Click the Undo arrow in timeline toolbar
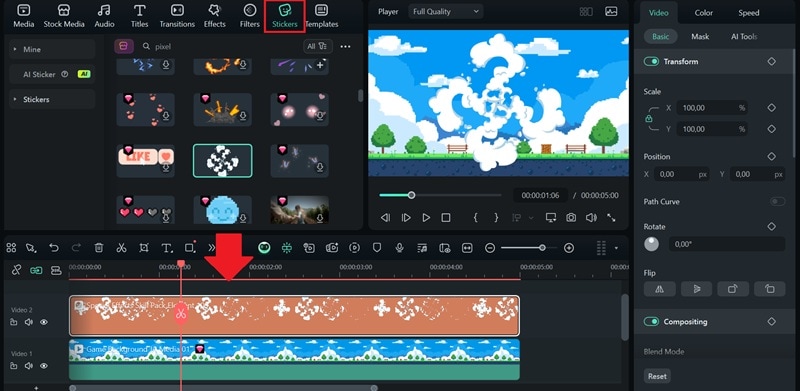Image resolution: width=800 pixels, height=391 pixels. tap(54, 248)
